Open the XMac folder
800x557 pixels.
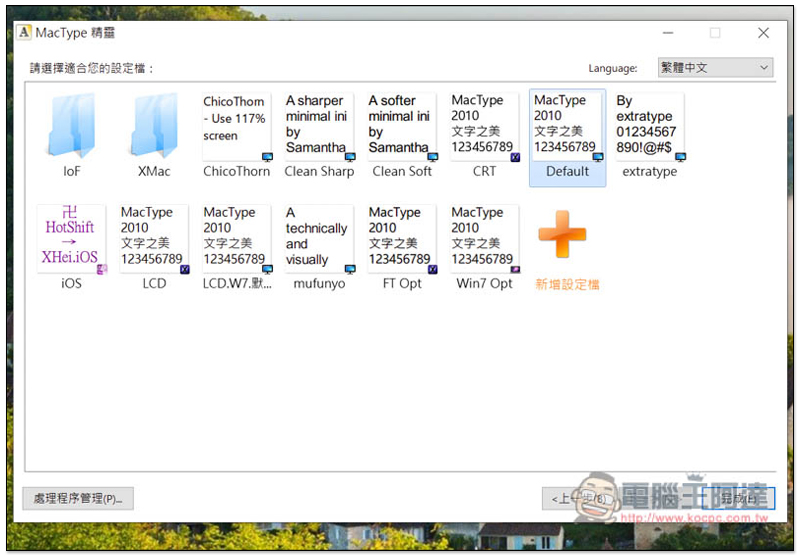pos(154,125)
